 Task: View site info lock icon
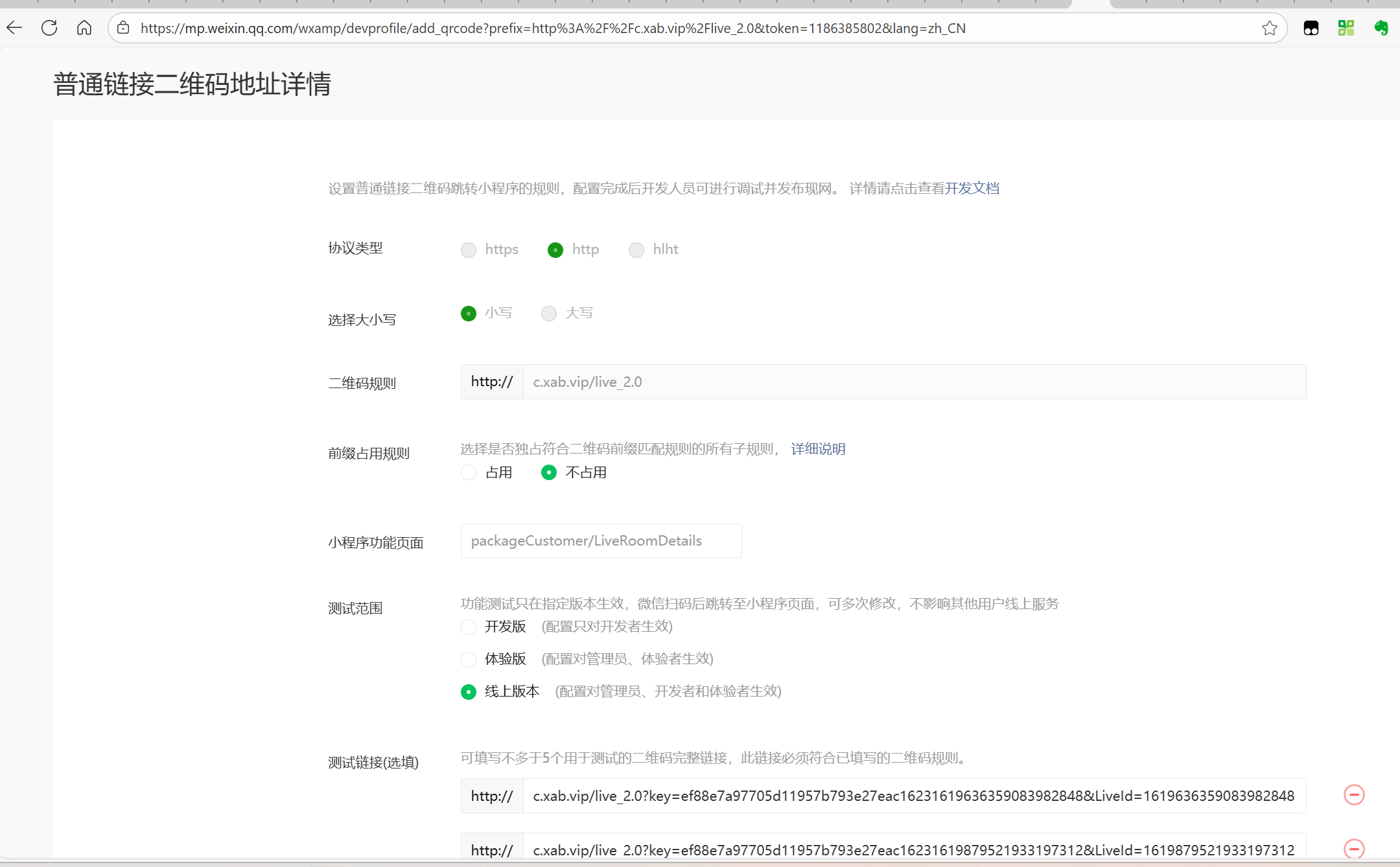click(x=123, y=28)
